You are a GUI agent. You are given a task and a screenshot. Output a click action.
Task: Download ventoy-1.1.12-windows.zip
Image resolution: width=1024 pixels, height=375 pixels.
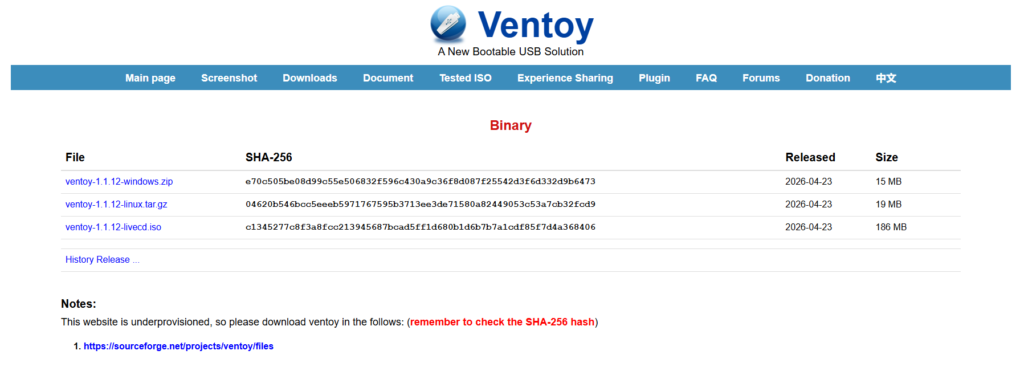pyautogui.click(x=119, y=182)
